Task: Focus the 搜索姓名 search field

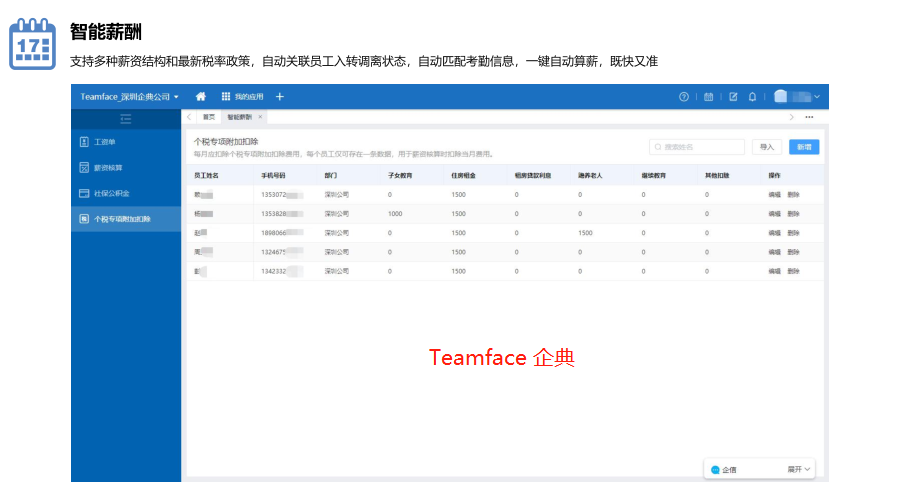Action: tap(697, 147)
